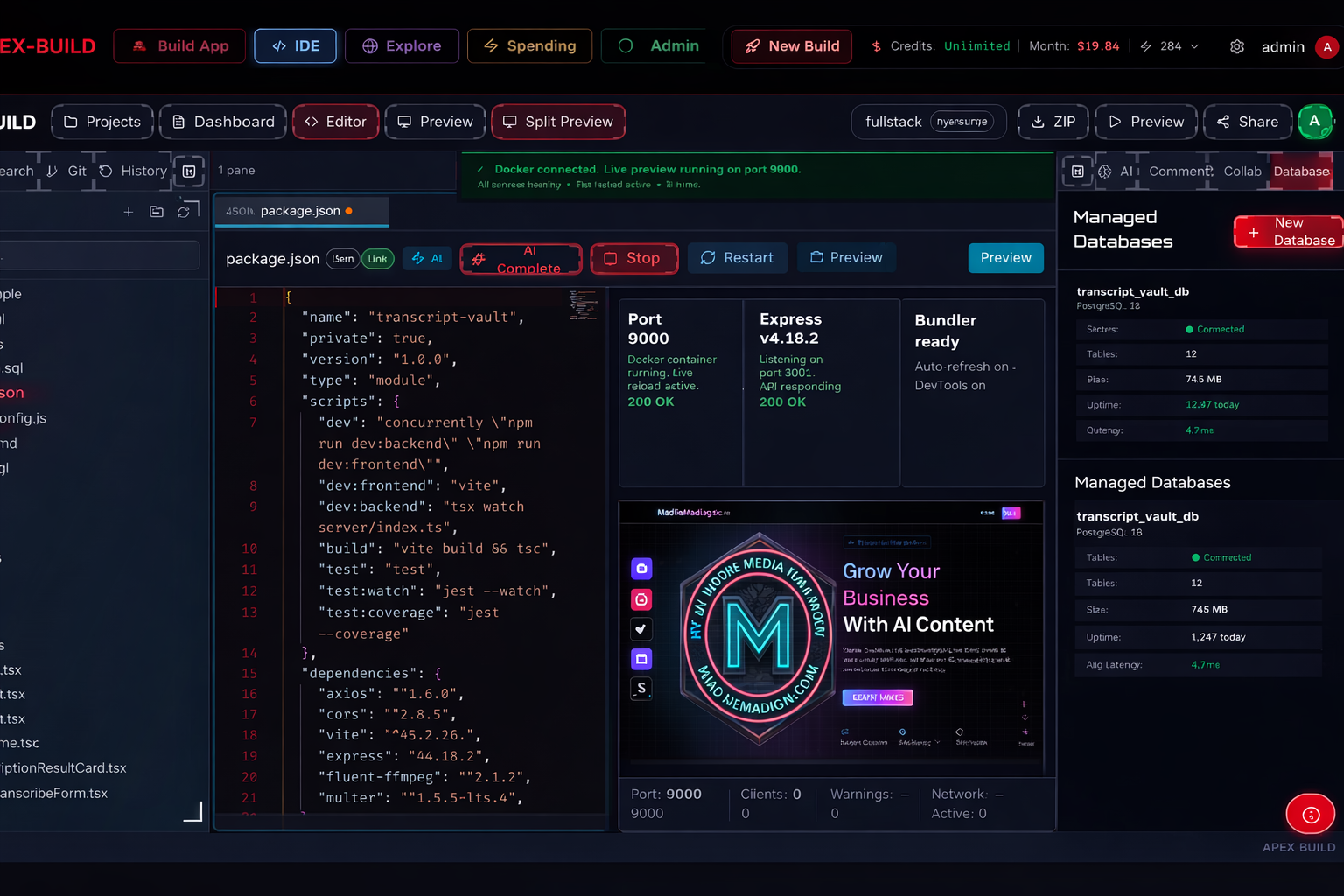Stop the running container
1344x896 pixels.
click(634, 258)
